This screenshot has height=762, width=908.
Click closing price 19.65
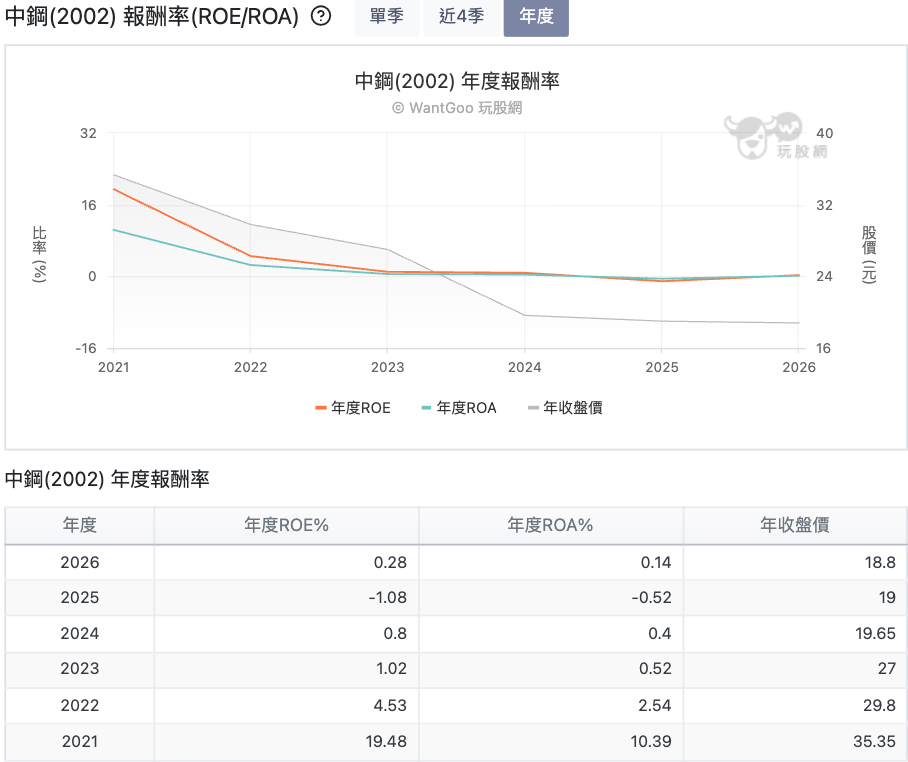click(x=876, y=633)
